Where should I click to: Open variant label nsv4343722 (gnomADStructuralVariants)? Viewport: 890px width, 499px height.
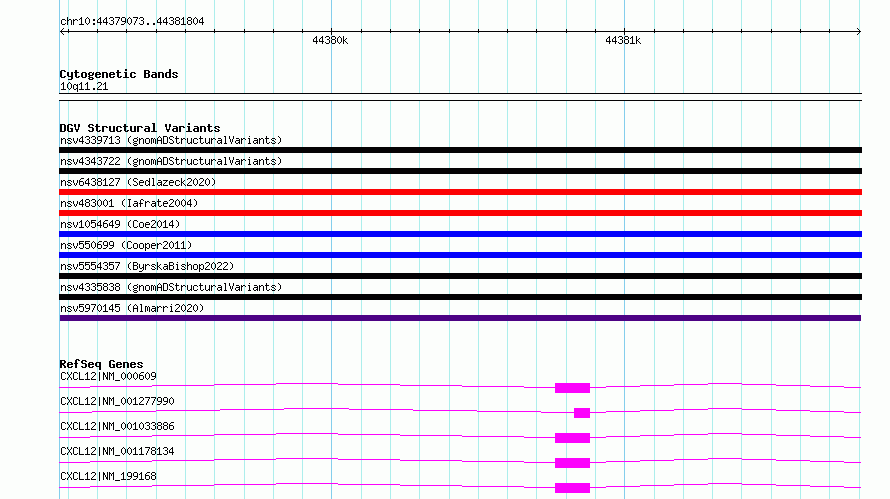[x=171, y=161]
